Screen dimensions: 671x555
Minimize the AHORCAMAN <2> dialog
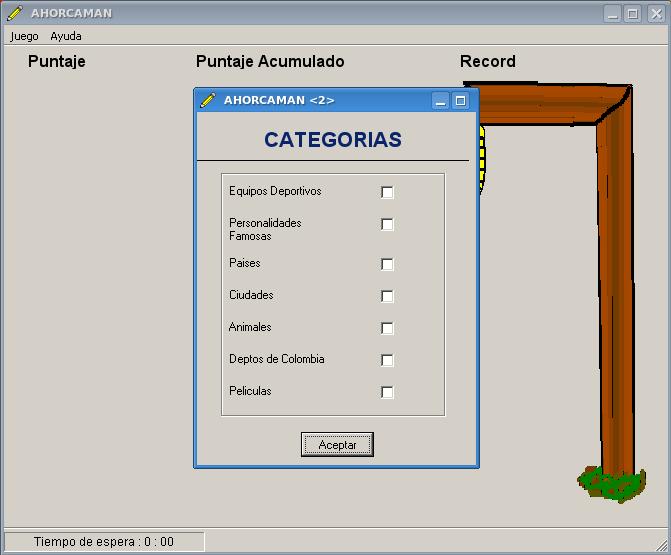[x=440, y=101]
